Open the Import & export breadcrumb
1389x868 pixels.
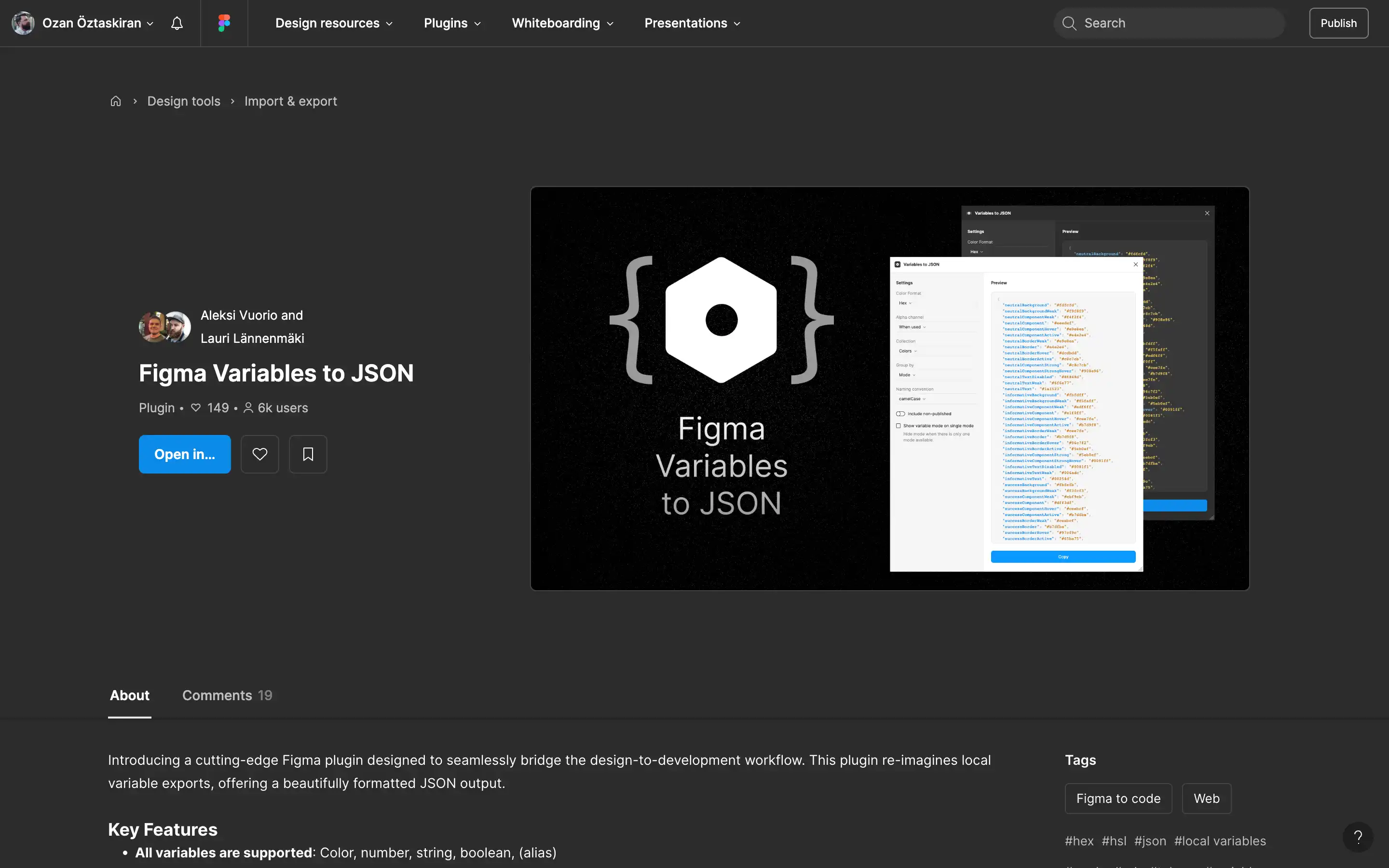point(290,101)
